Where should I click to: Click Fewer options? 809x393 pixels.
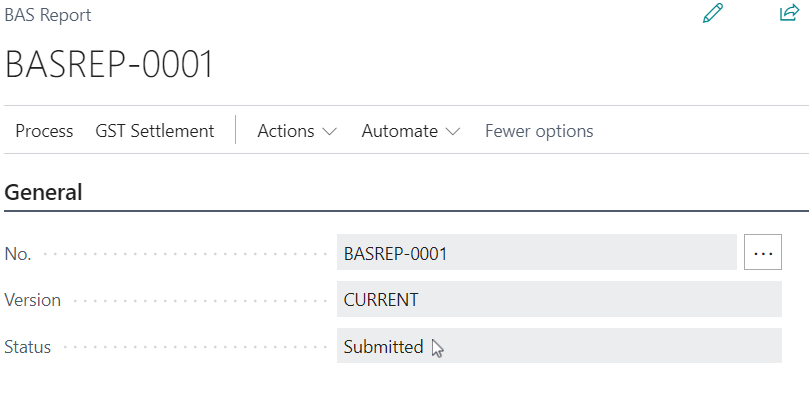pos(539,131)
